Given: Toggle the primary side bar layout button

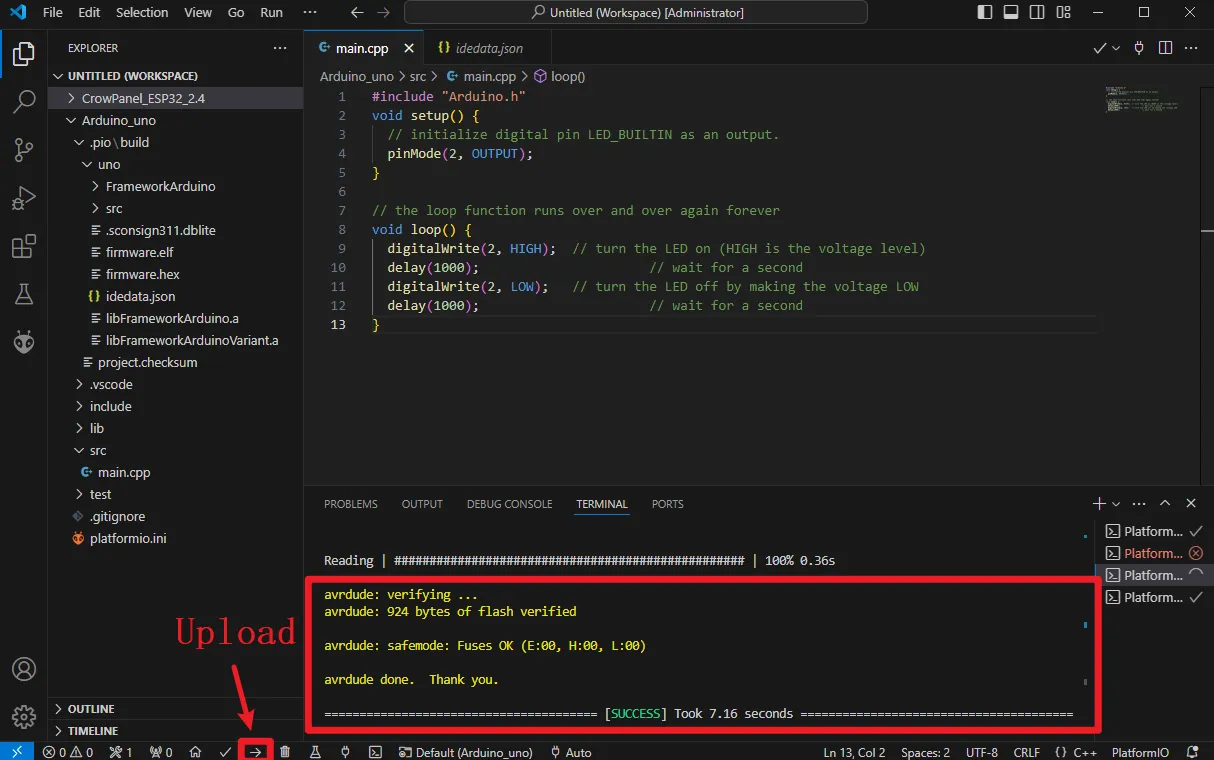Looking at the screenshot, I should [x=985, y=13].
